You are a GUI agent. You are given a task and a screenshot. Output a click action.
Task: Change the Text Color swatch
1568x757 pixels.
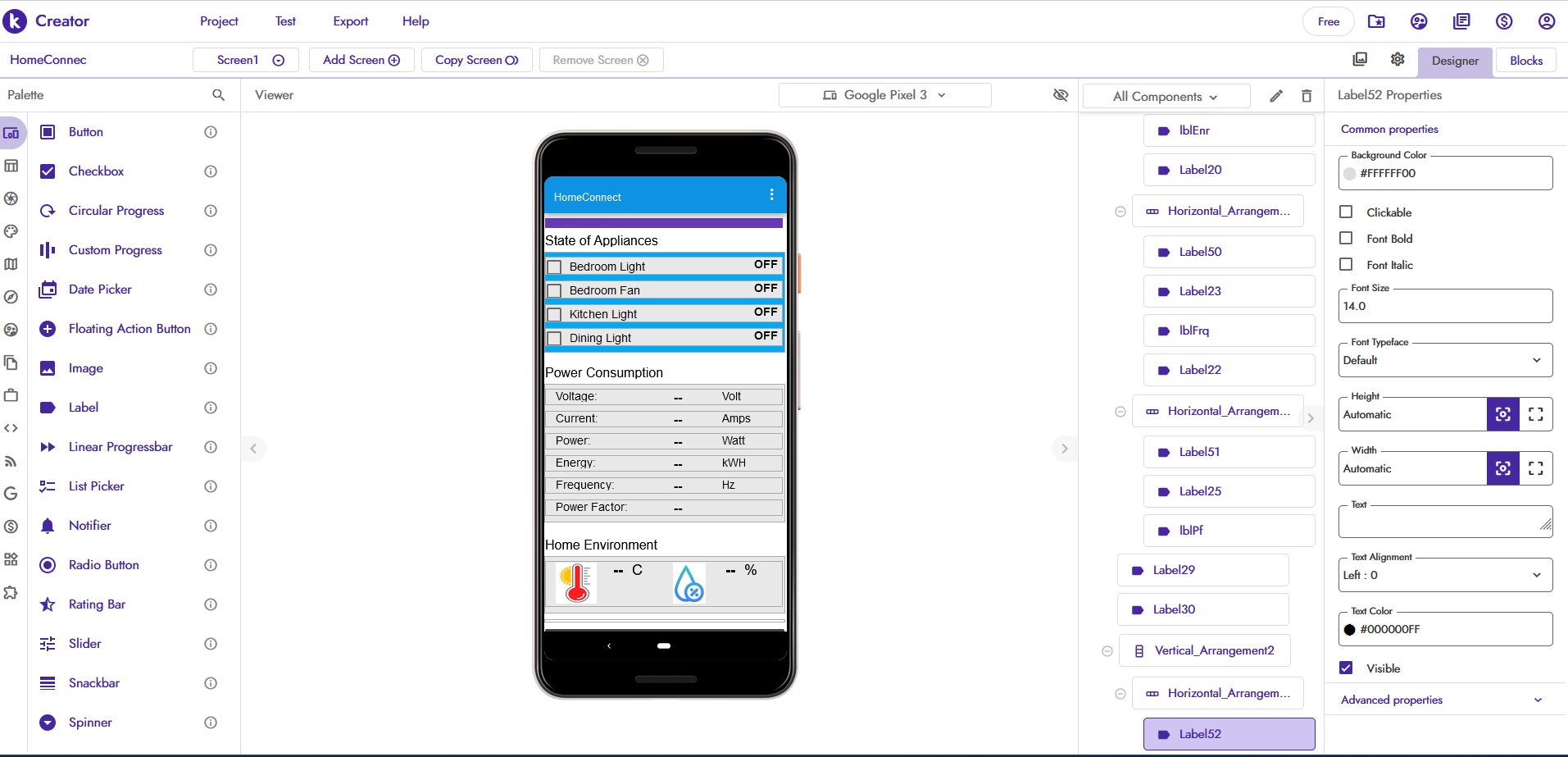1350,629
